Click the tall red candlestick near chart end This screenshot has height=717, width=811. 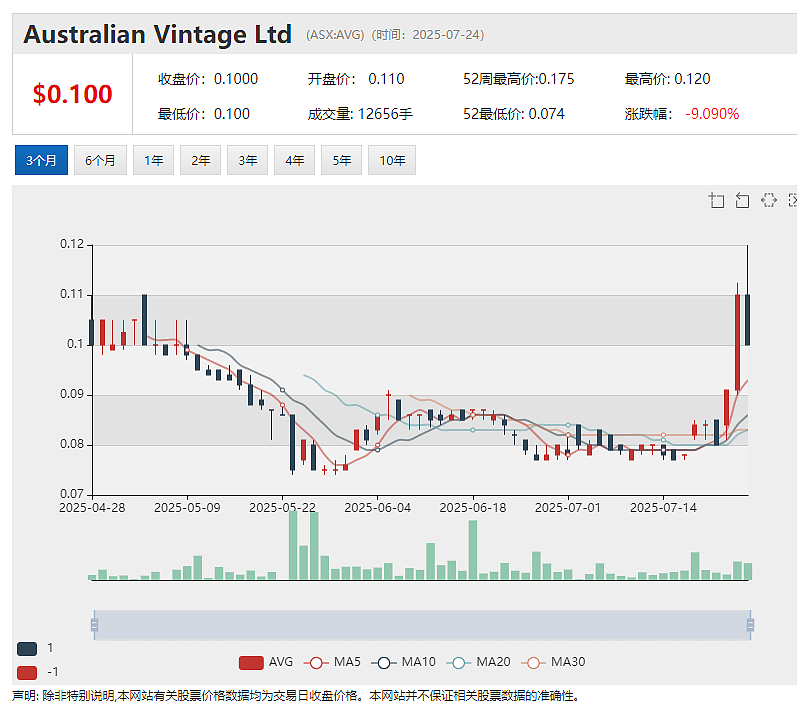point(737,341)
